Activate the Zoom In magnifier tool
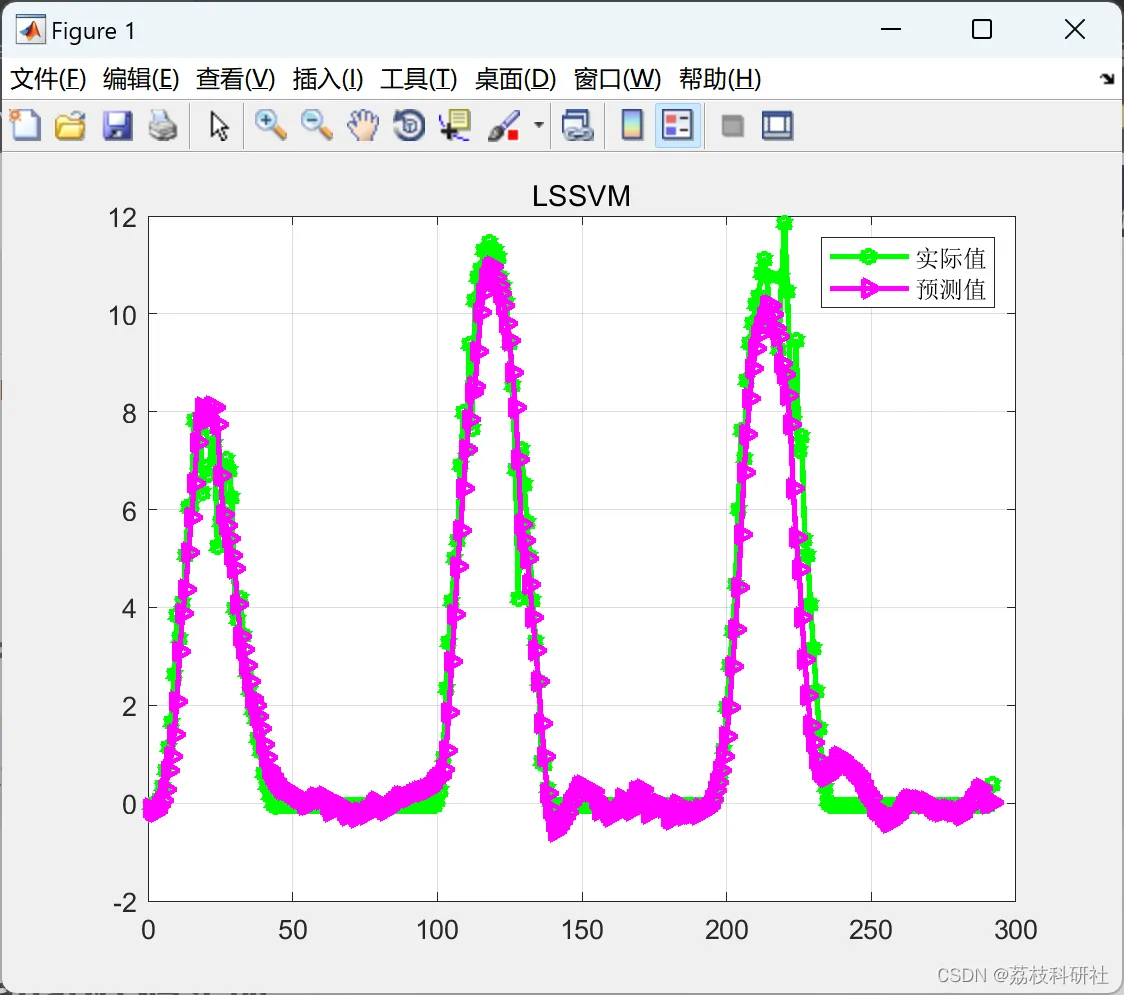 click(x=270, y=126)
